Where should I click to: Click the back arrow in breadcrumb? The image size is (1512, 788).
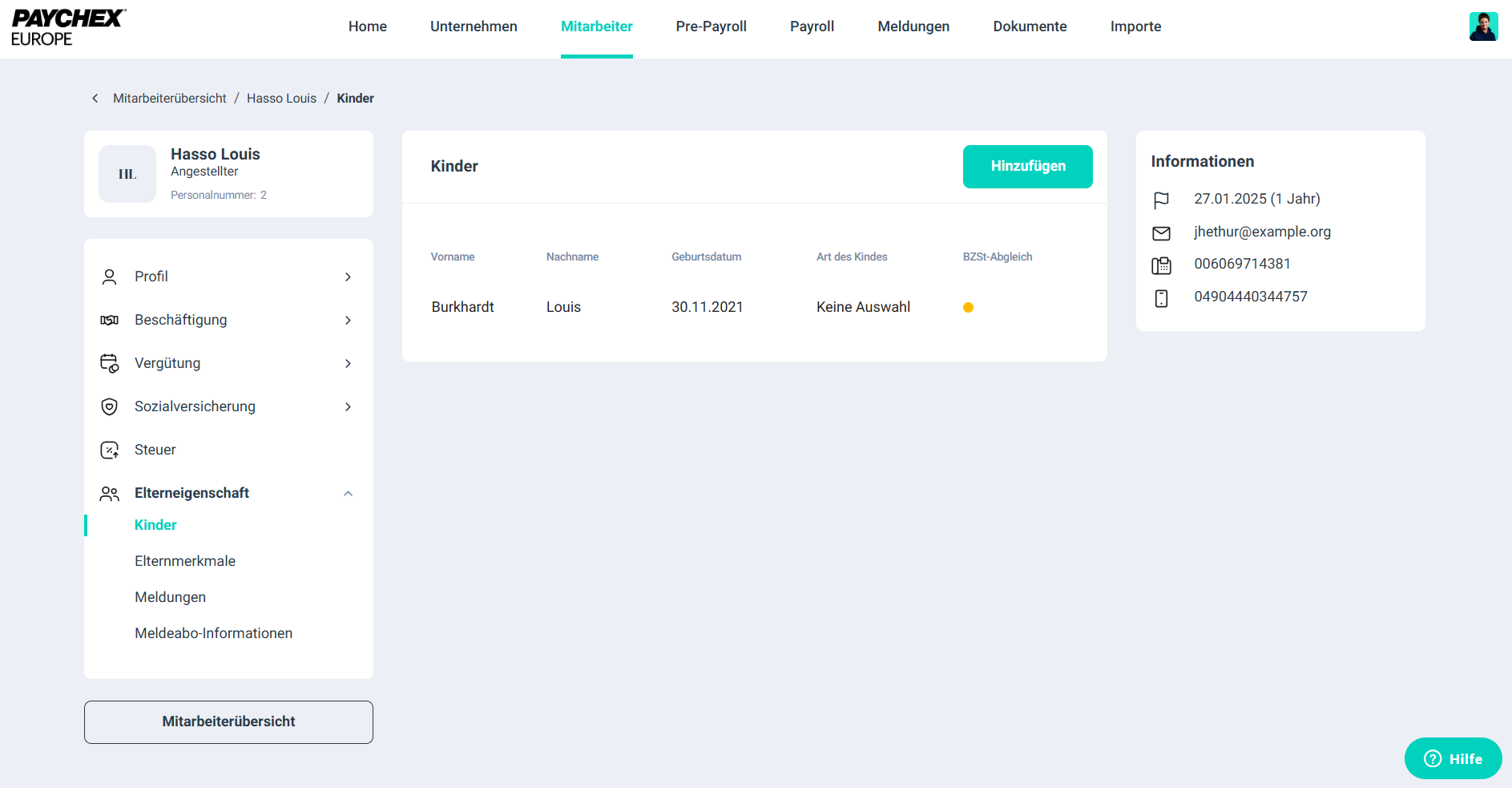[95, 98]
